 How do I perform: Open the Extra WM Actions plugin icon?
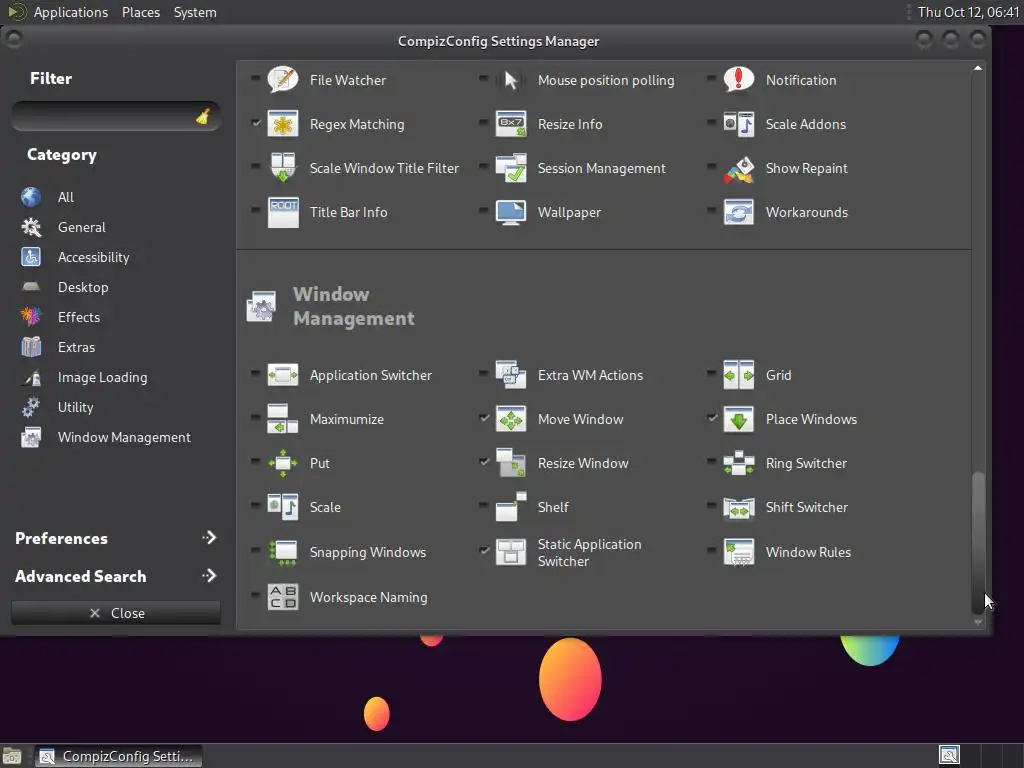tap(511, 375)
